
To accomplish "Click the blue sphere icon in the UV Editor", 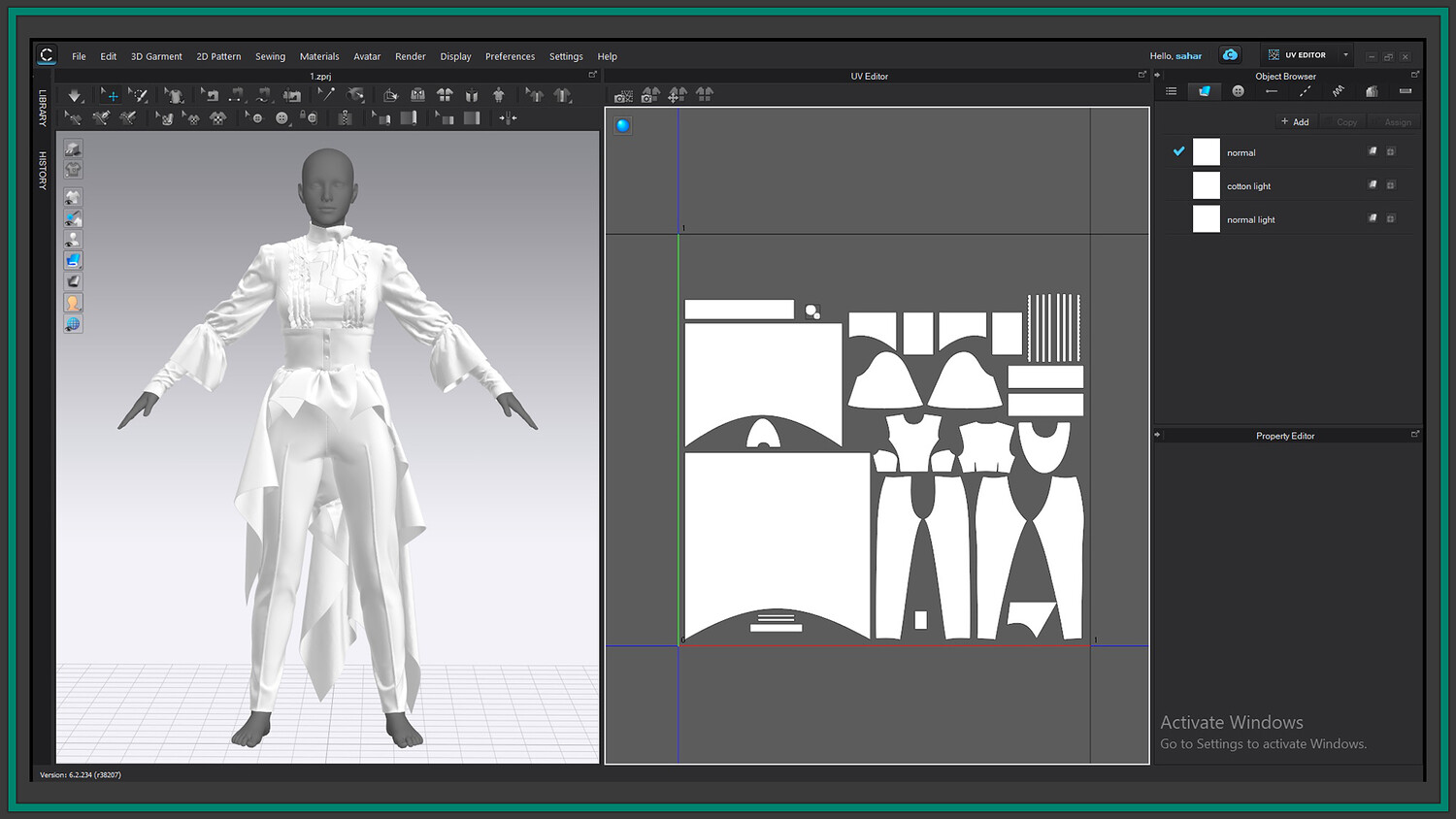I will [622, 125].
